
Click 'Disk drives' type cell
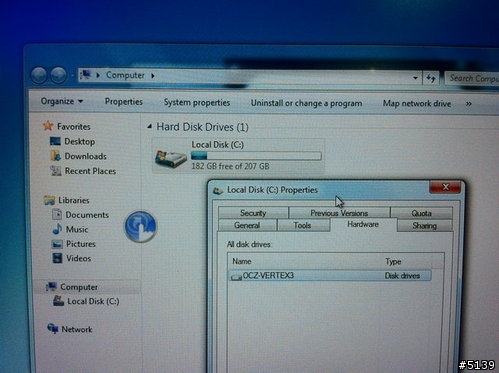click(x=402, y=276)
